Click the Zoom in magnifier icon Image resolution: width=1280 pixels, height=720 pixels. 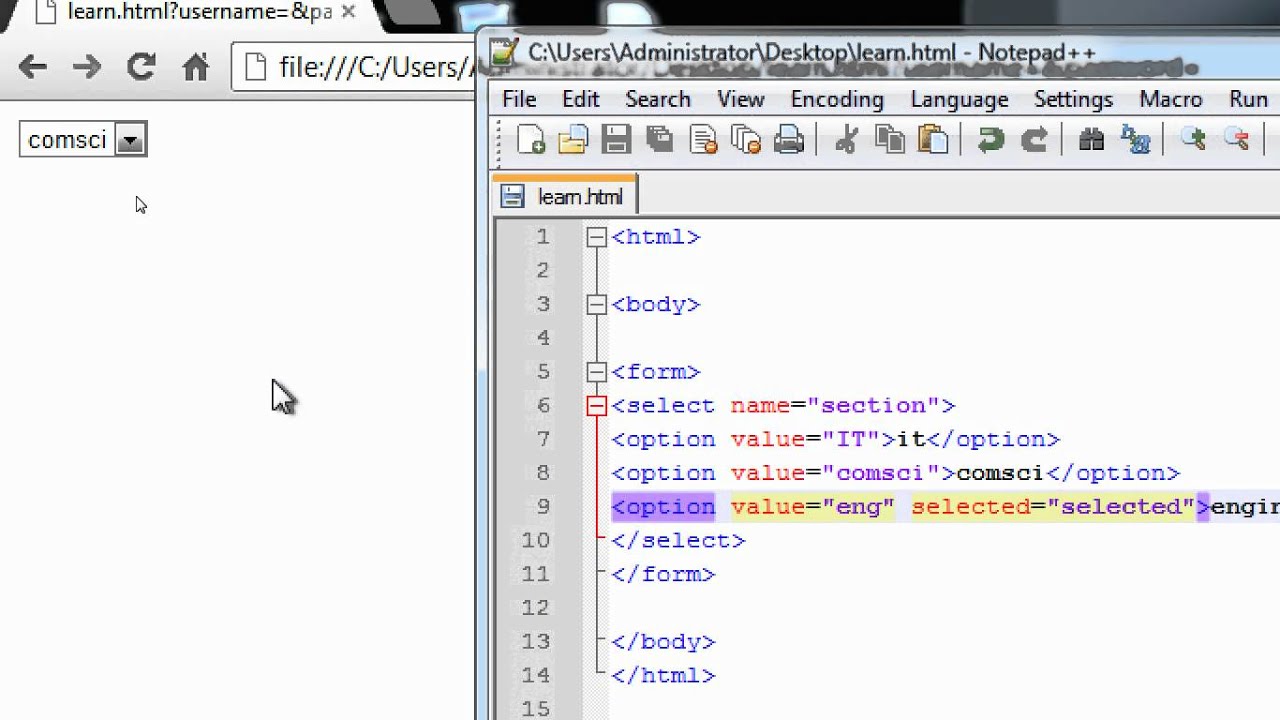click(x=1193, y=139)
